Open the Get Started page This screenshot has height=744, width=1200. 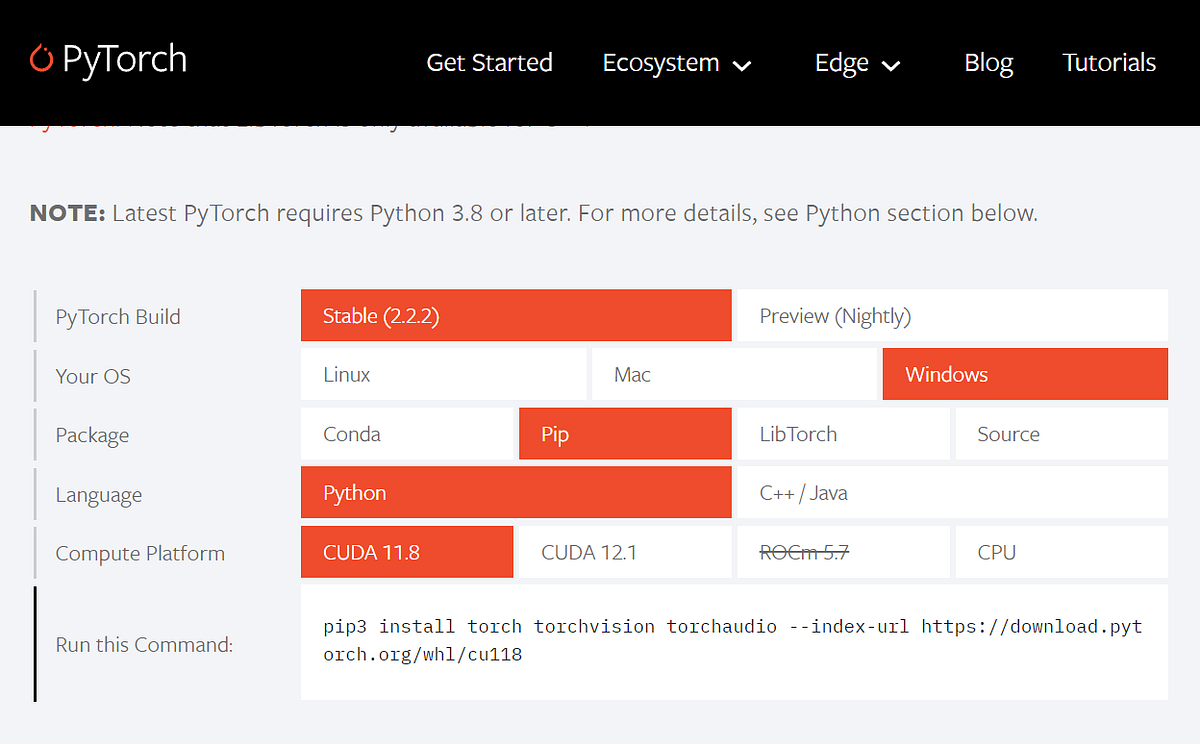coord(489,63)
